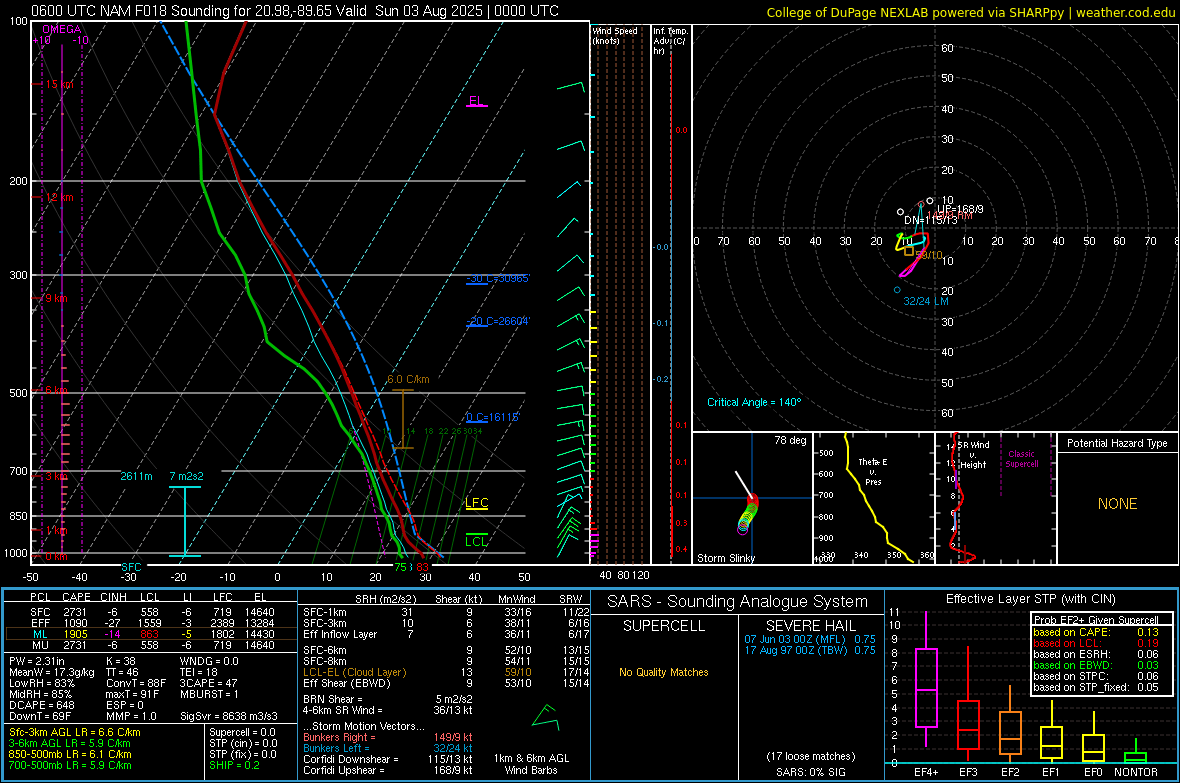This screenshot has width=1180, height=783.
Task: Click the NONTOR axis label
Action: click(1136, 772)
